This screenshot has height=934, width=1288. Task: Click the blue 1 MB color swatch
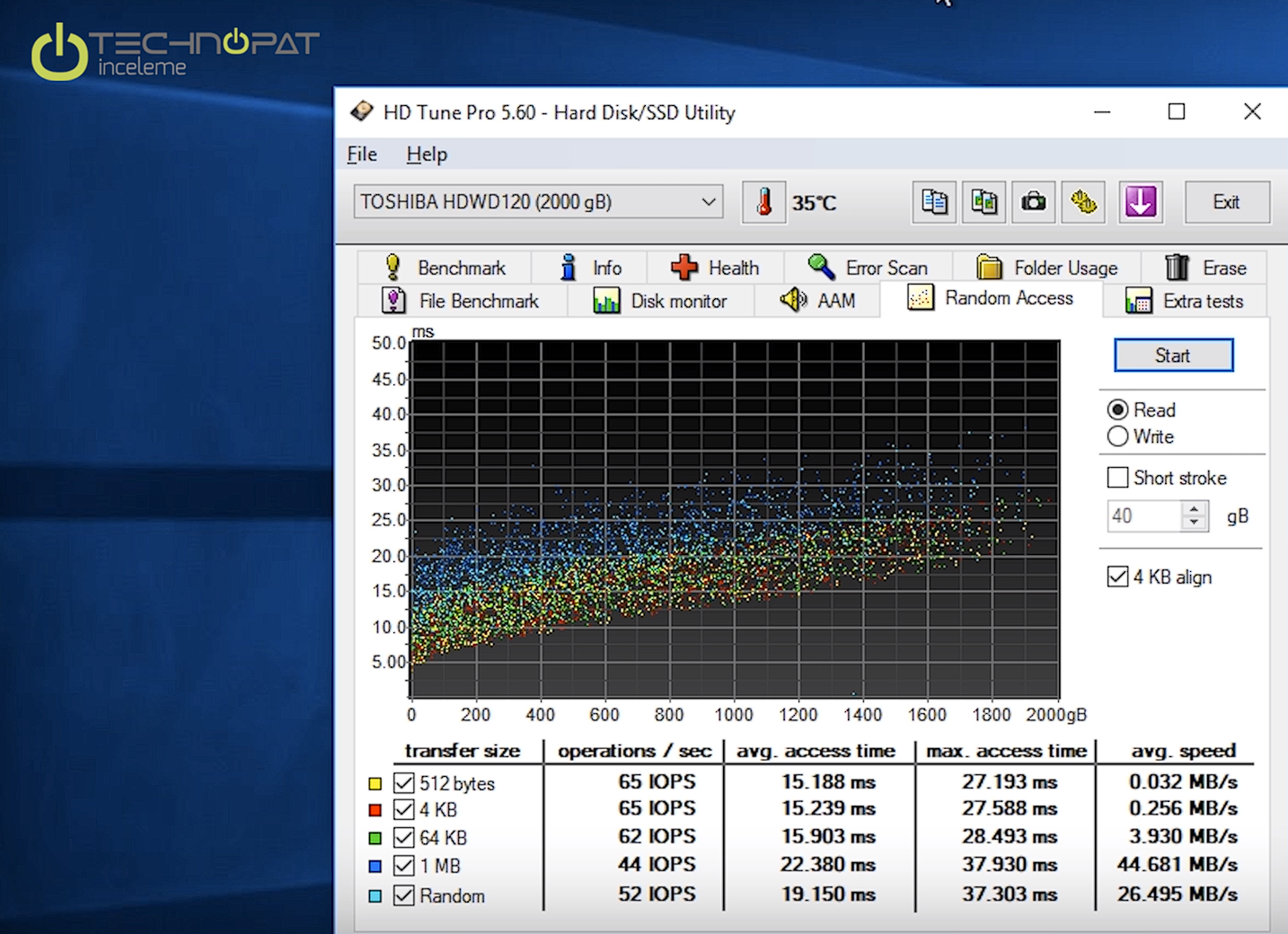tap(375, 867)
